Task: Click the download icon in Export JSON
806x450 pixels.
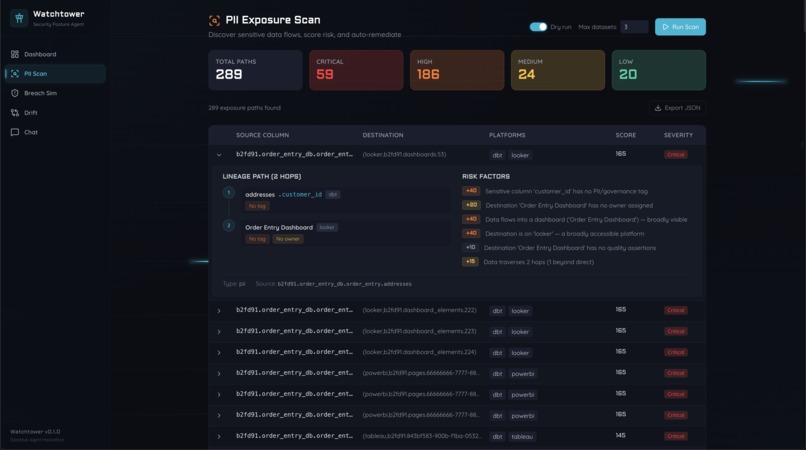Action: pyautogui.click(x=657, y=108)
